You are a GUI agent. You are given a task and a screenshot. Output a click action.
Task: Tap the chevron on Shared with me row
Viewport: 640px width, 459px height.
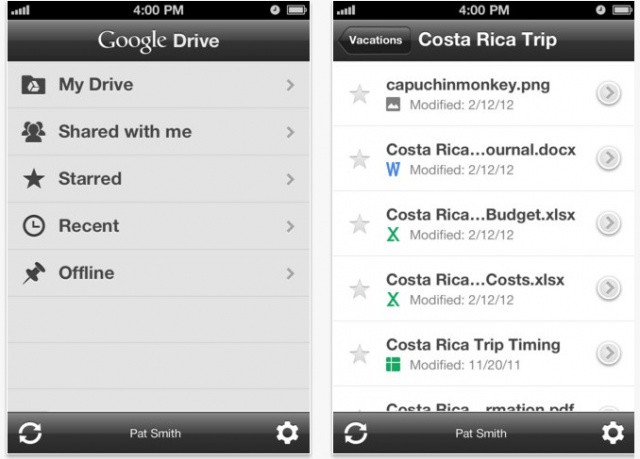click(290, 132)
